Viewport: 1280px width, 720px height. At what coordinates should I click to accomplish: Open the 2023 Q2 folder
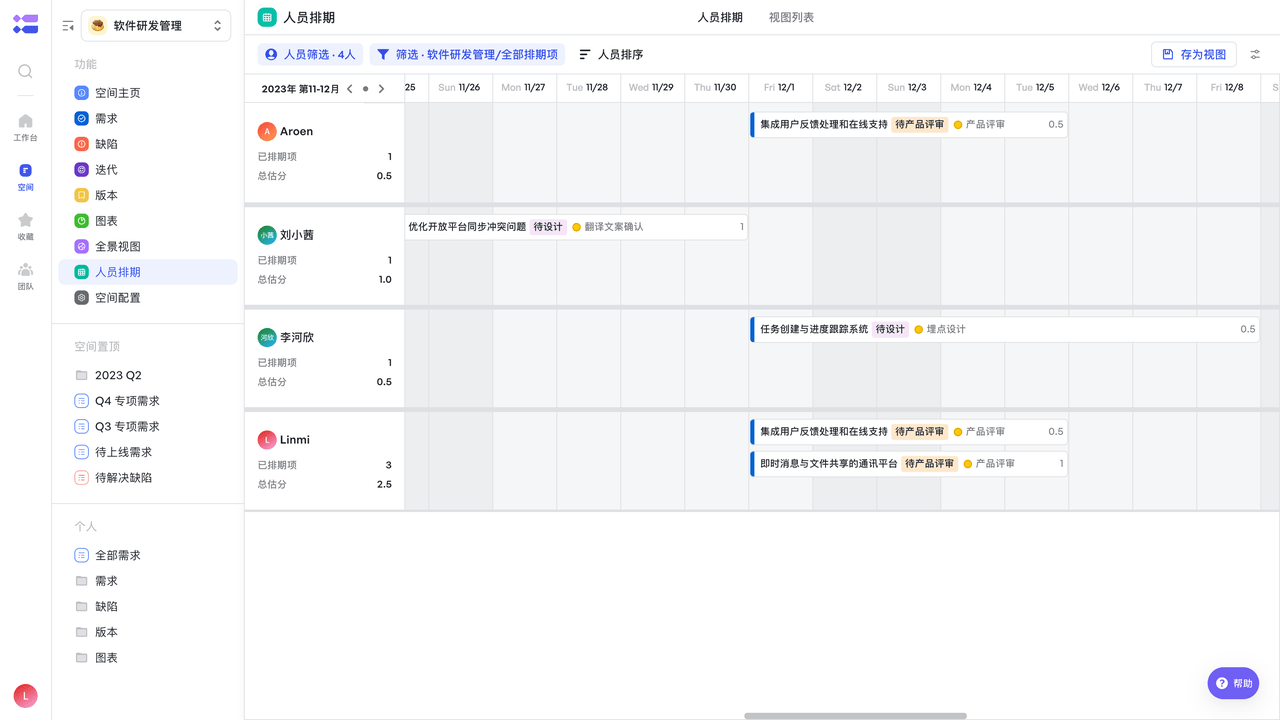point(148,375)
